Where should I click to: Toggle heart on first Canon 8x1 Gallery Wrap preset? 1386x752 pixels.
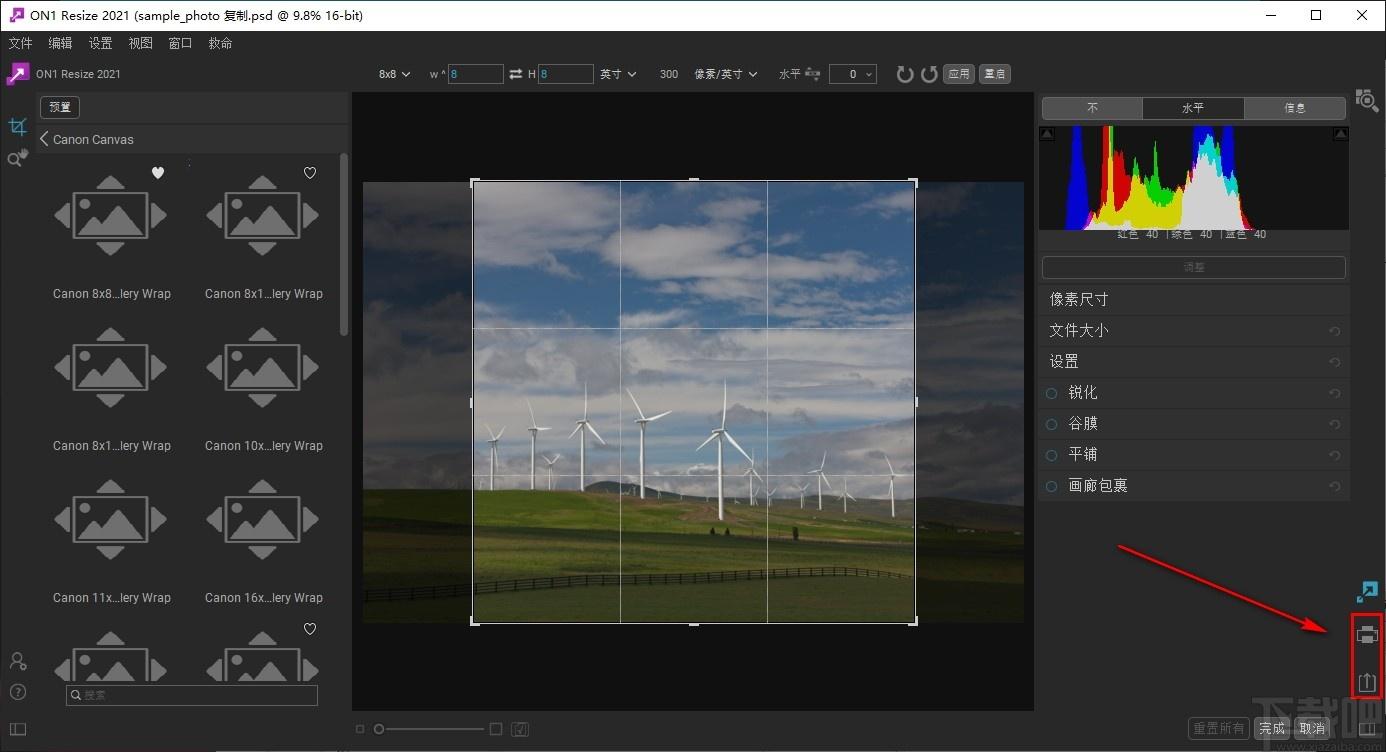(310, 173)
